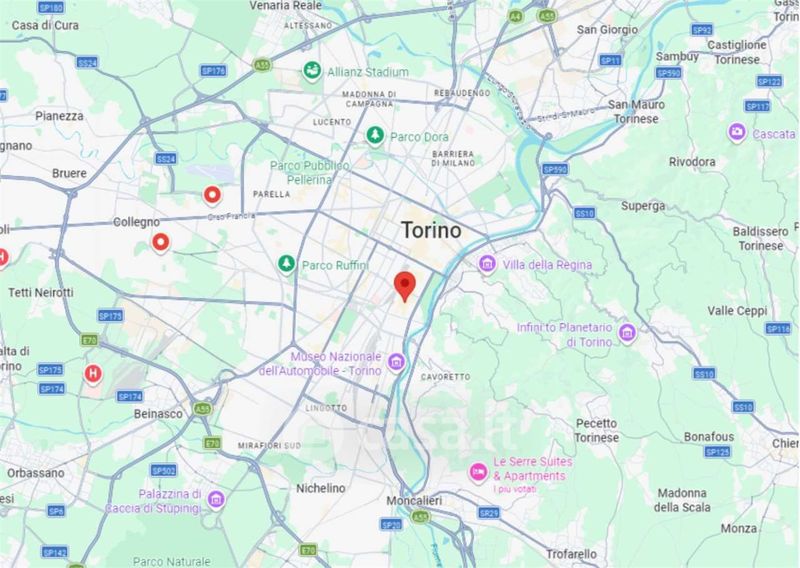Click the Le Serre Suites hotel icon
The image size is (800, 568).
point(478,472)
